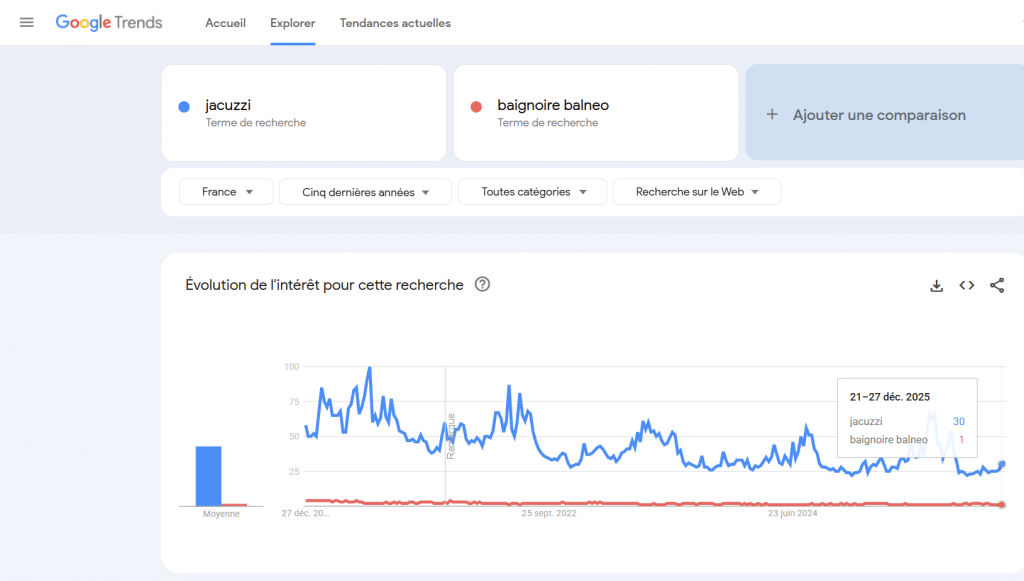Click the blue jacuzzi color dot
1024x581 pixels.
click(184, 106)
